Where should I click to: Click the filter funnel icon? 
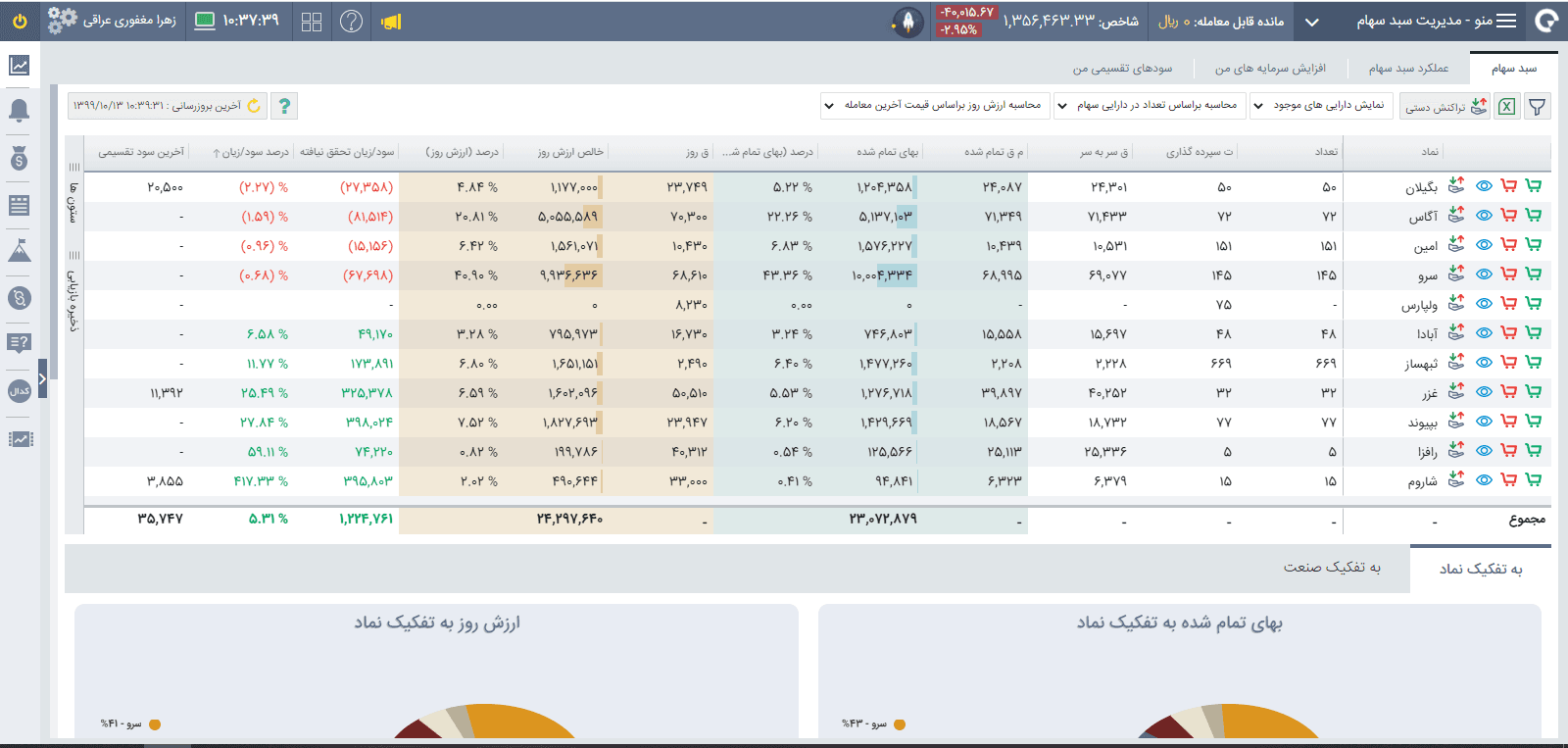click(1538, 106)
